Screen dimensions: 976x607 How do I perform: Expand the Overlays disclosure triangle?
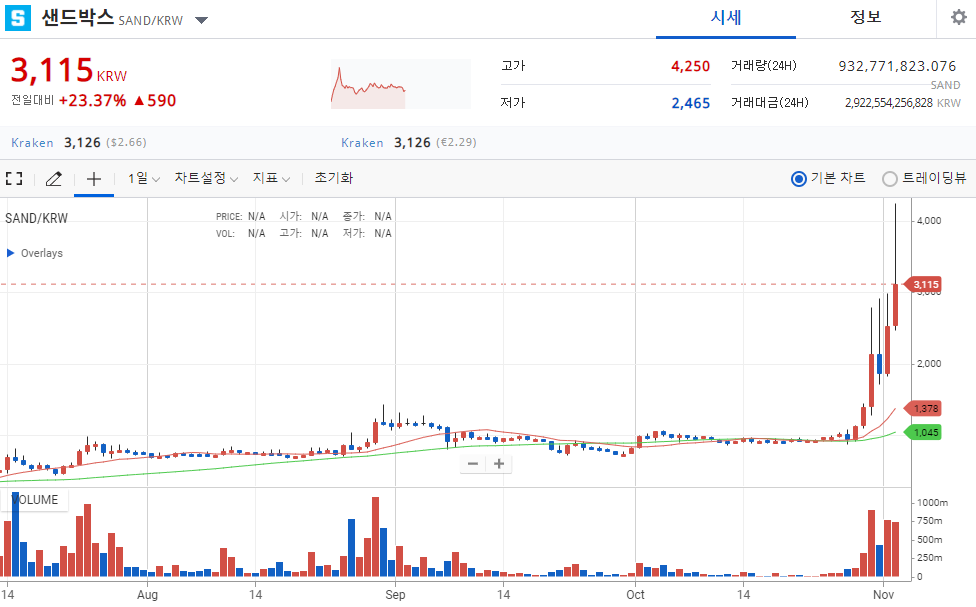point(11,253)
